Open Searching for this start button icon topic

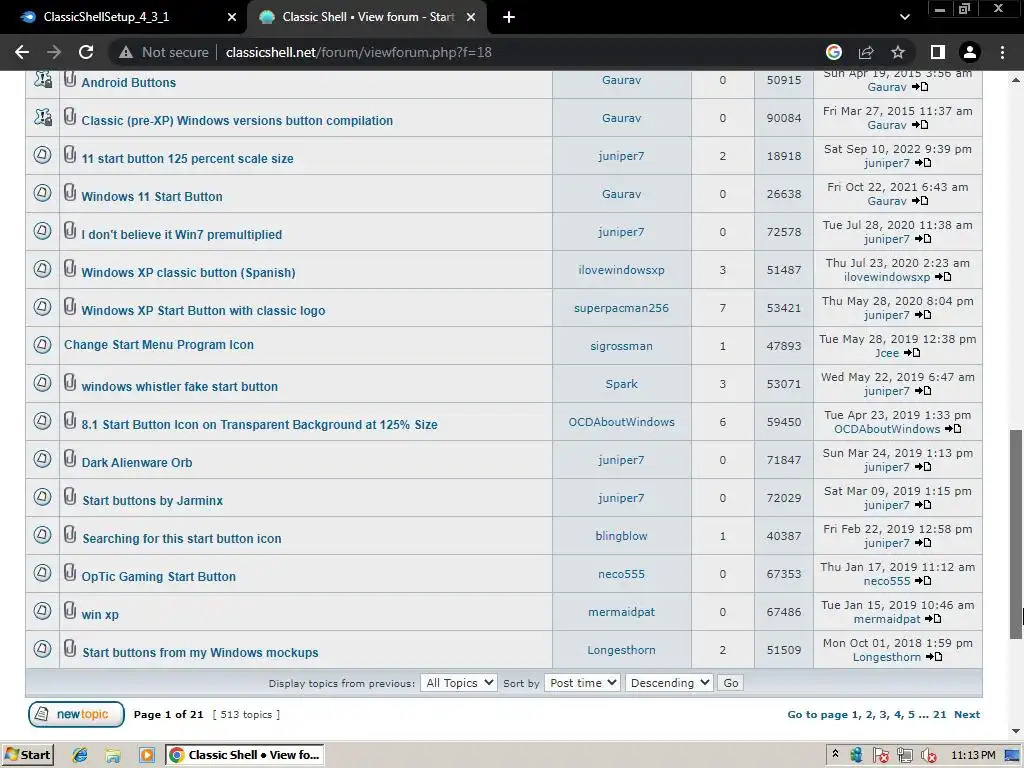click(182, 539)
